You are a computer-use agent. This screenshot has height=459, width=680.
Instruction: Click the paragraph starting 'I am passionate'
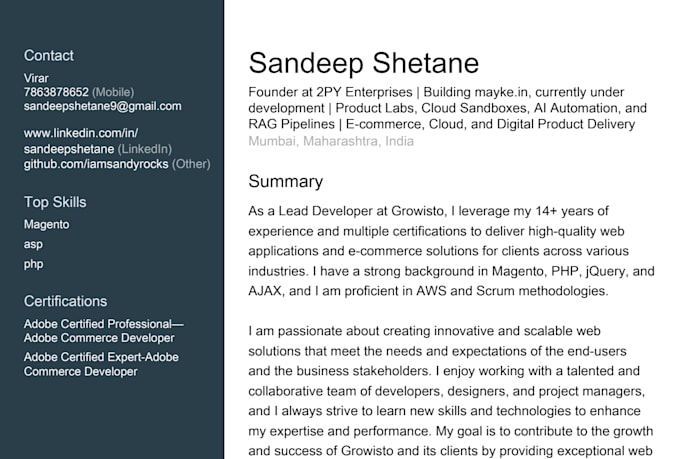coord(451,391)
